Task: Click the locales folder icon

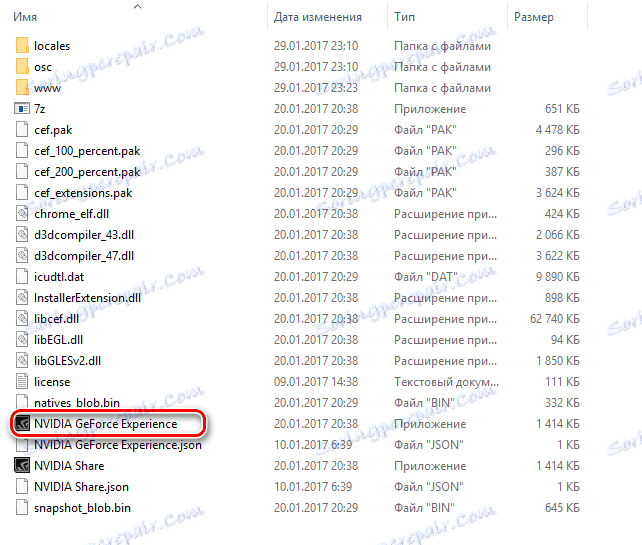Action: coord(22,45)
